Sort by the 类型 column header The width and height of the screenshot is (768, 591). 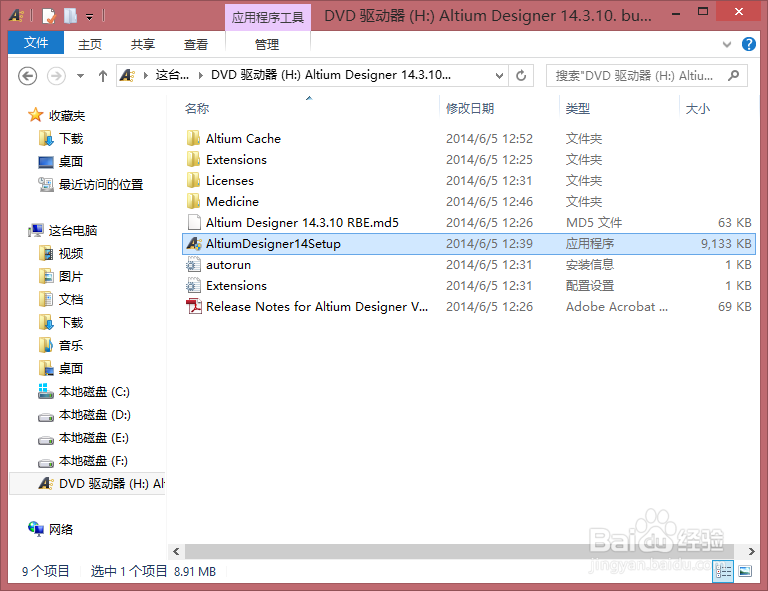(x=578, y=108)
